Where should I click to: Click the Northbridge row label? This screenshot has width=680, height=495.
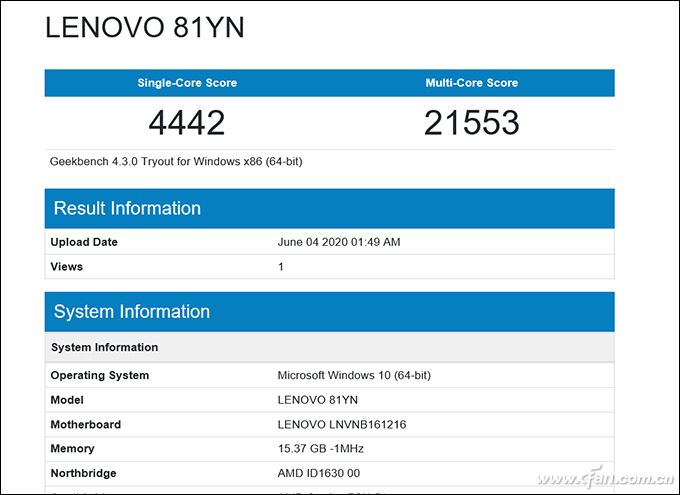click(84, 473)
